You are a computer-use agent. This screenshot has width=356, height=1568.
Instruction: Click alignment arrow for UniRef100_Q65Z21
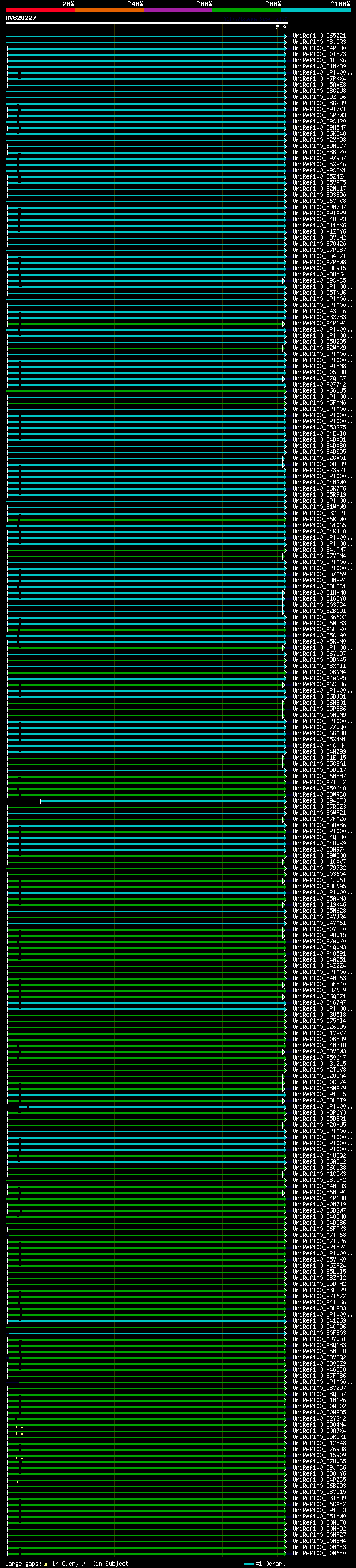pos(285,36)
